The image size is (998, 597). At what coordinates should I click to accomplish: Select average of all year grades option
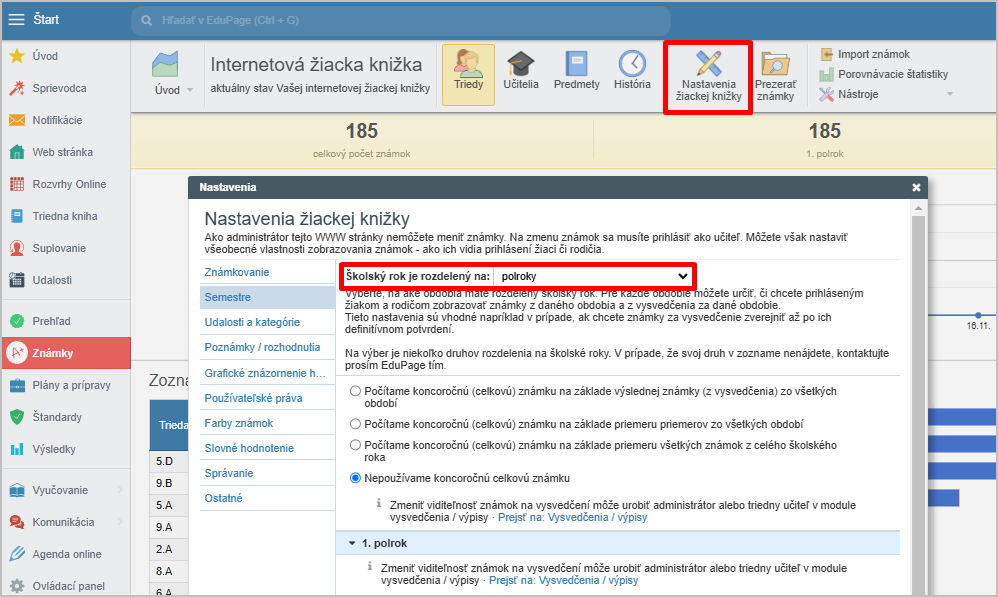coord(356,445)
